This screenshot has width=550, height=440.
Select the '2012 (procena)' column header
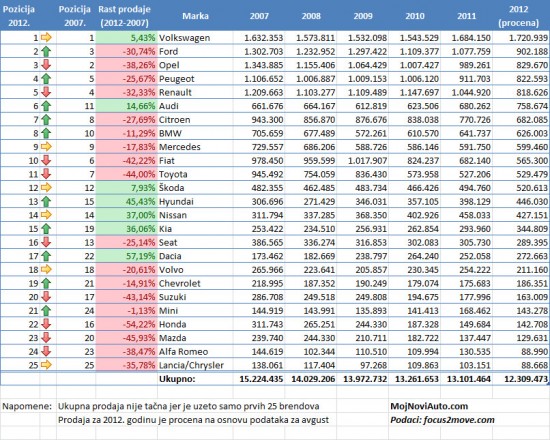pos(518,16)
